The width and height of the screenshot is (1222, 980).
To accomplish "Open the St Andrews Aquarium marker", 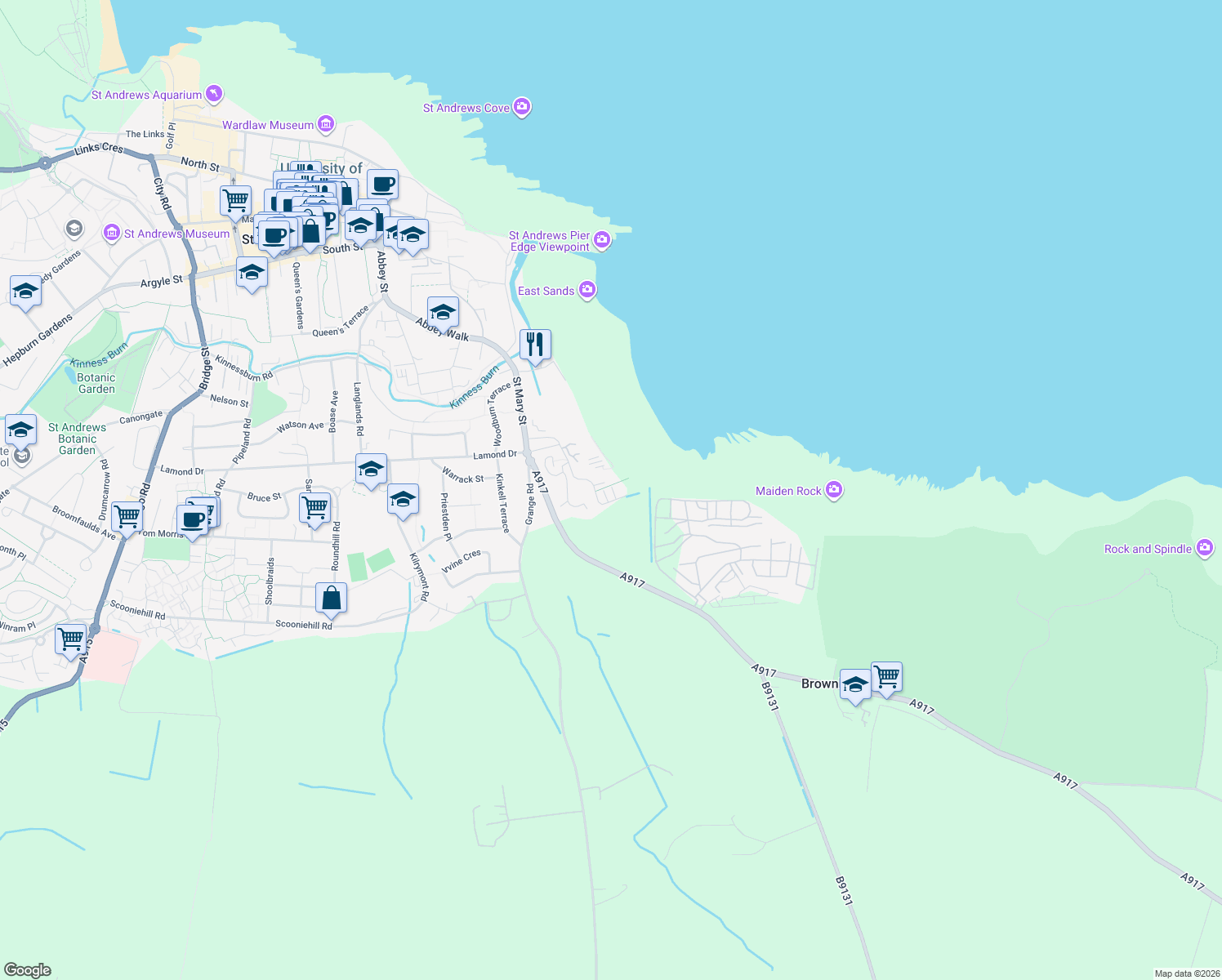I will (x=213, y=94).
